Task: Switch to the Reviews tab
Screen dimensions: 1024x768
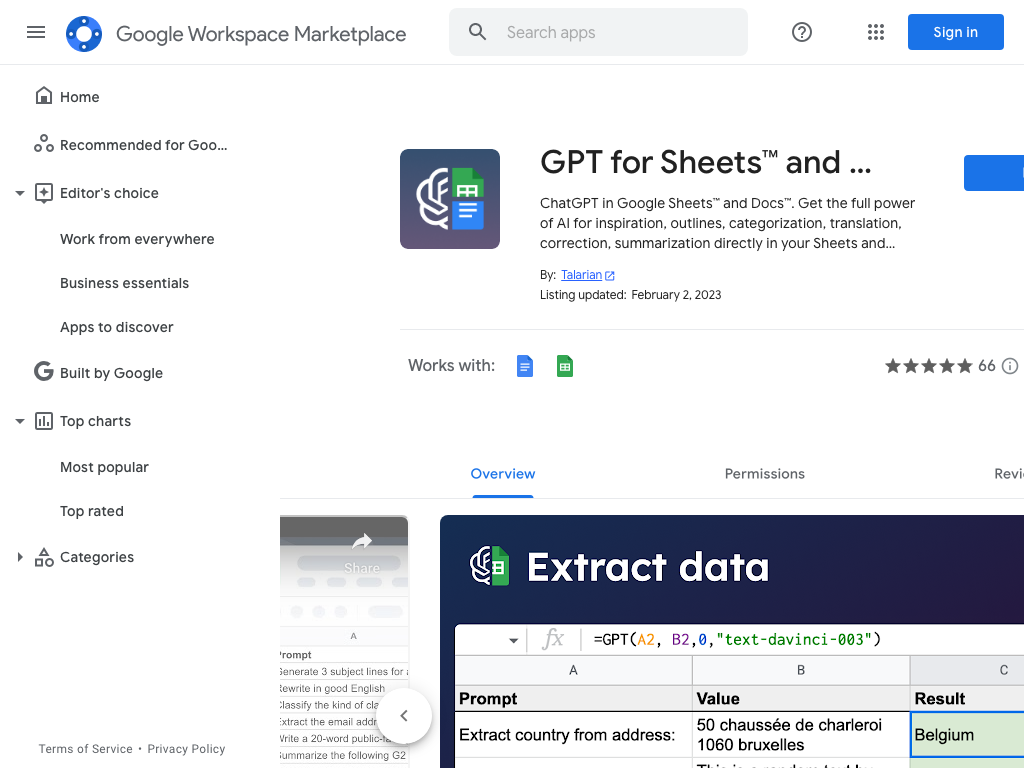Action: pos(1008,473)
